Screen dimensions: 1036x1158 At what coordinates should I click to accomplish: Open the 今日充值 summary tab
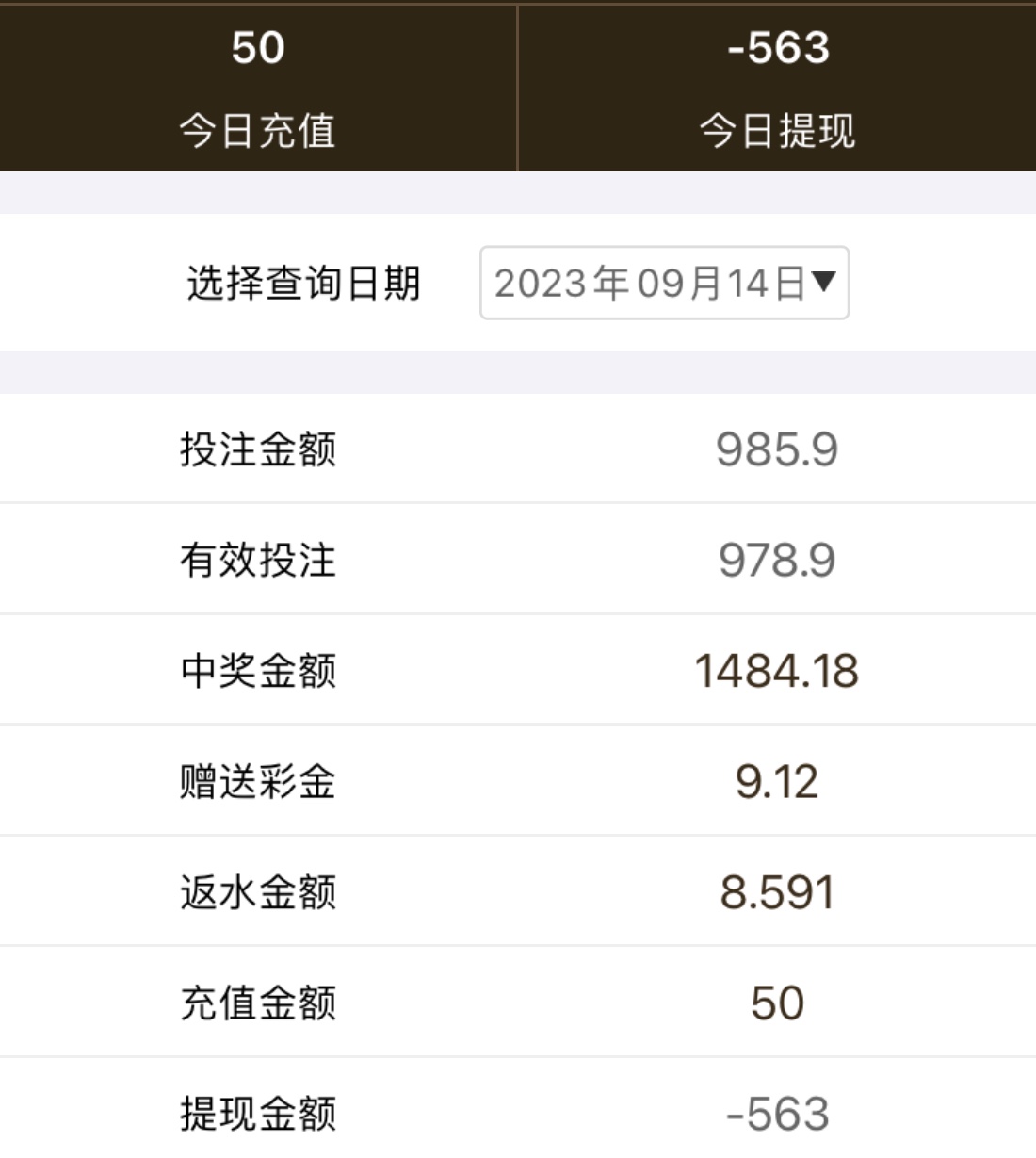pyautogui.click(x=258, y=128)
